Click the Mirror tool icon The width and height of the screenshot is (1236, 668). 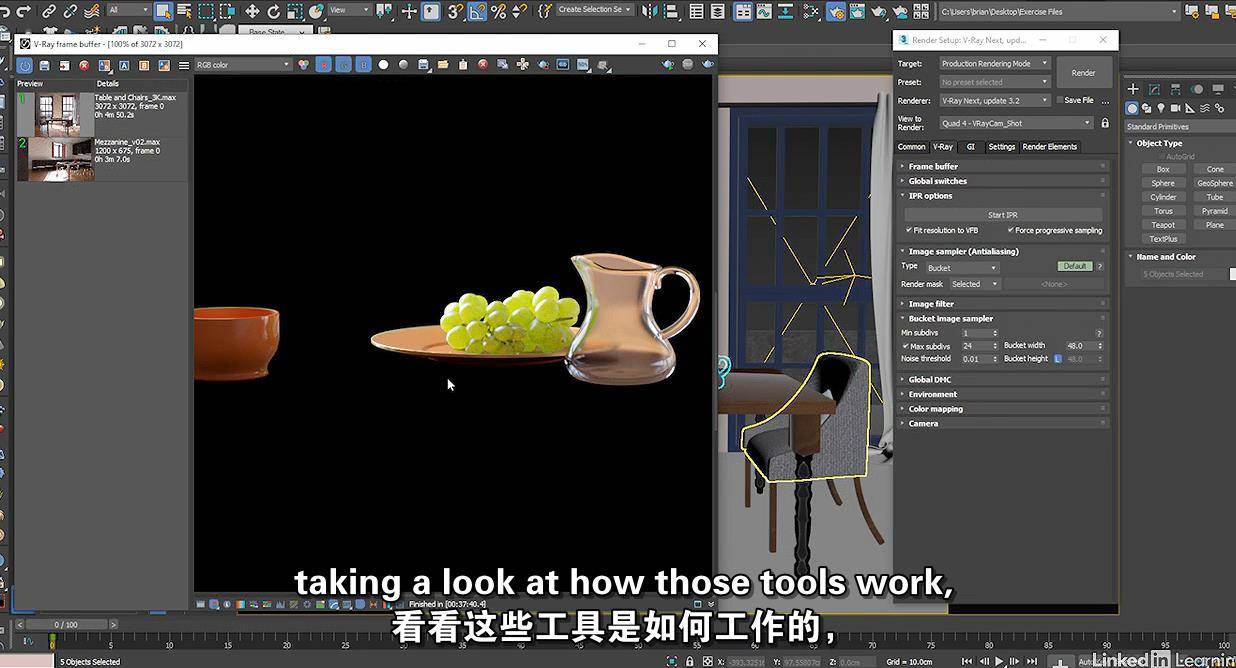(x=649, y=11)
